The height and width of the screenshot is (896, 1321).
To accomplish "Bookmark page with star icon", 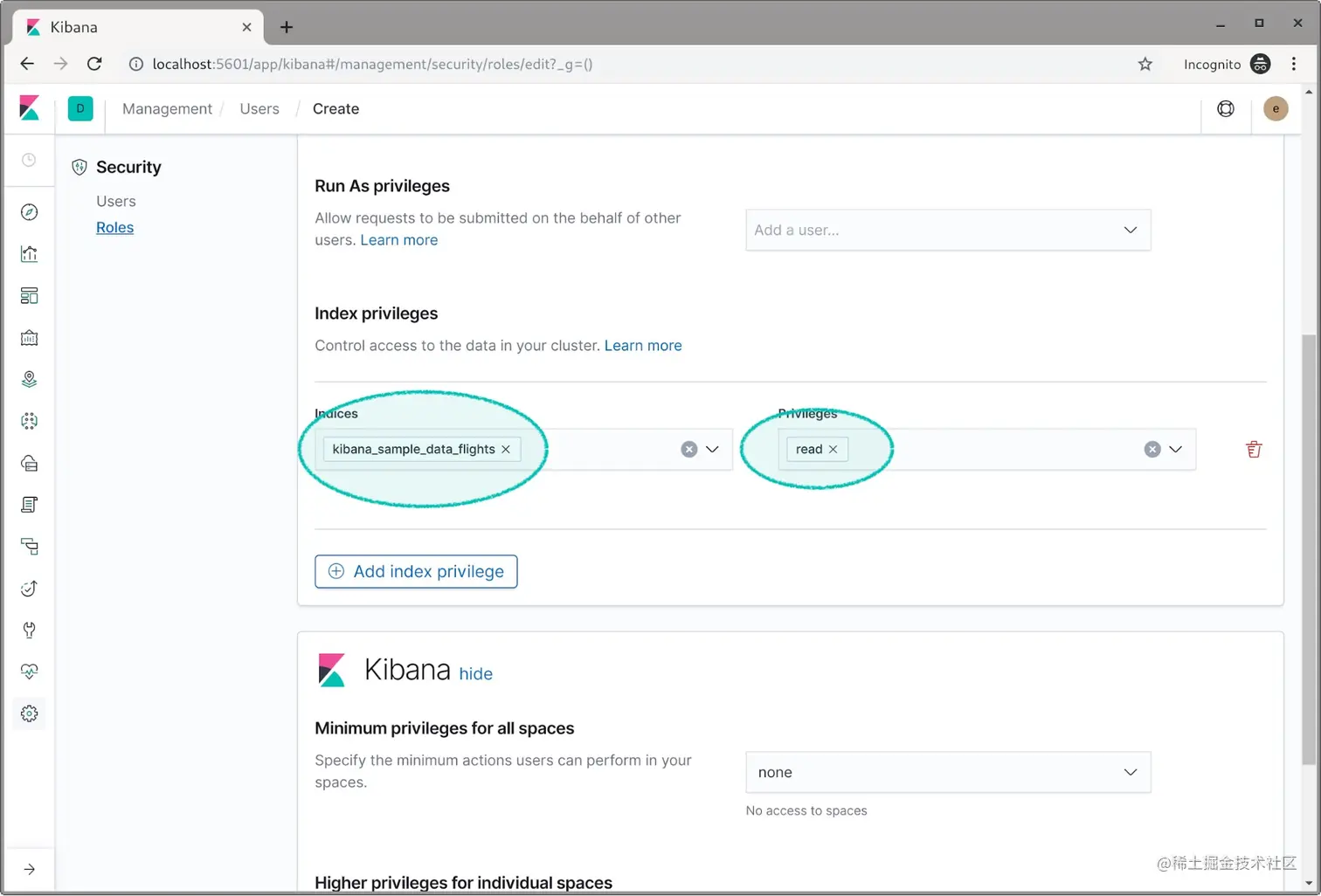I will click(1145, 64).
